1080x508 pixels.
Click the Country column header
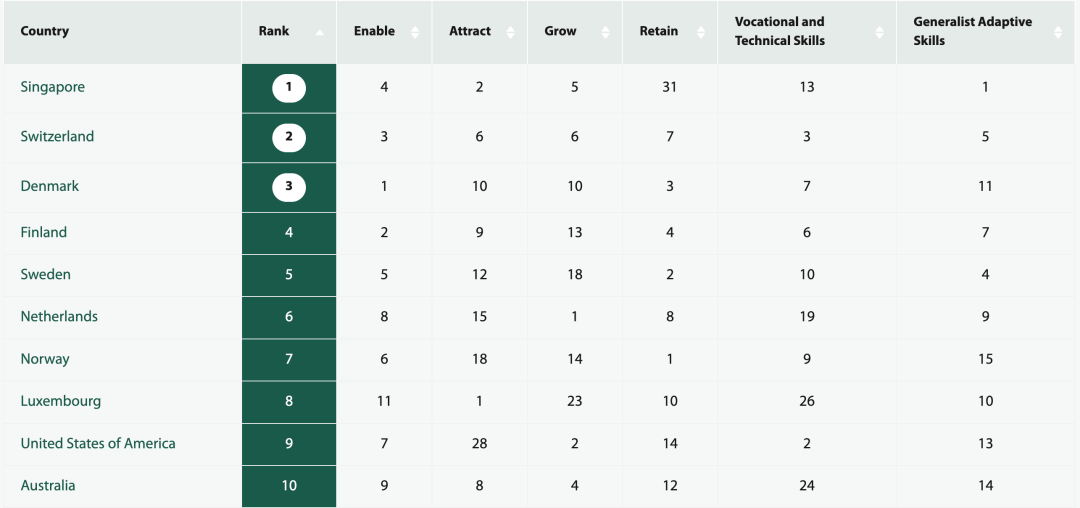click(45, 31)
